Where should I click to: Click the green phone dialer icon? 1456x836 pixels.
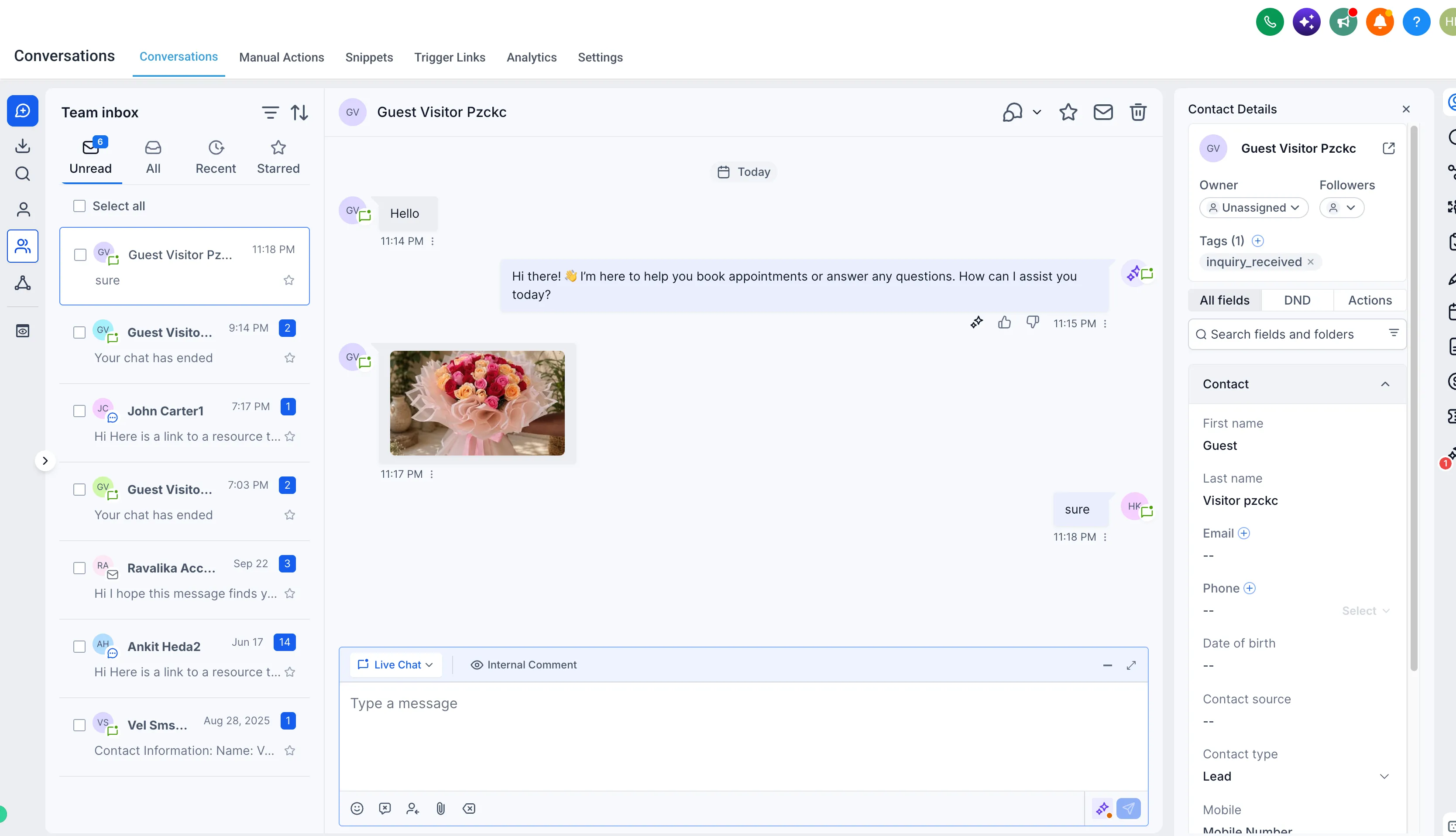tap(1269, 22)
